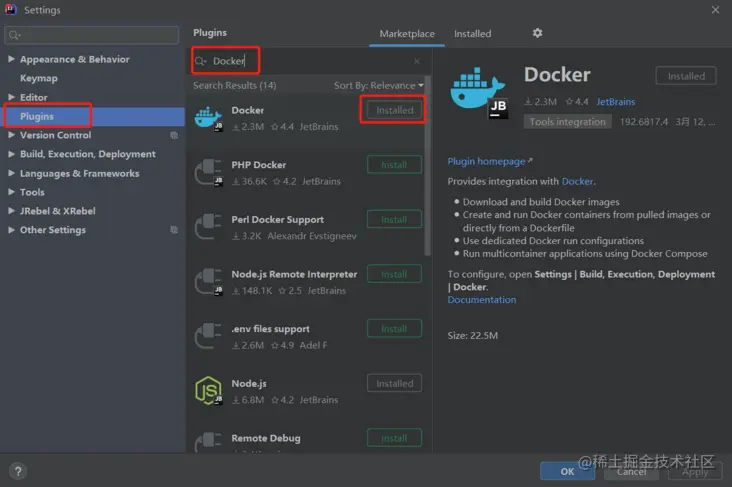This screenshot has height=487, width=732.
Task: Select the .env files support plugin name
Action: (270, 329)
